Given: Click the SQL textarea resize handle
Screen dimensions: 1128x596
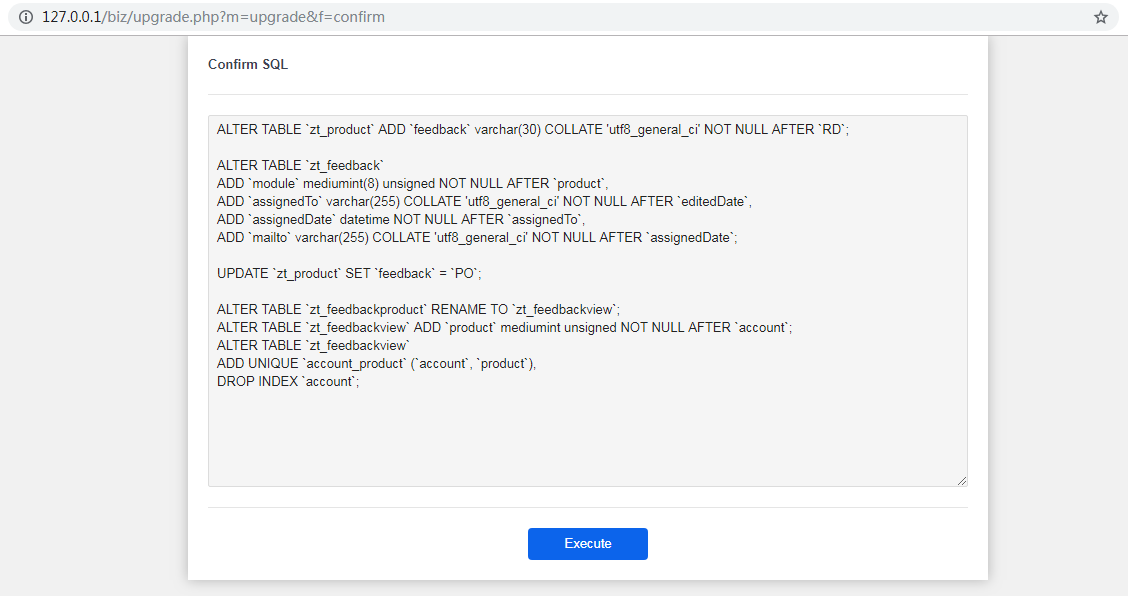Looking at the screenshot, I should pyautogui.click(x=962, y=481).
